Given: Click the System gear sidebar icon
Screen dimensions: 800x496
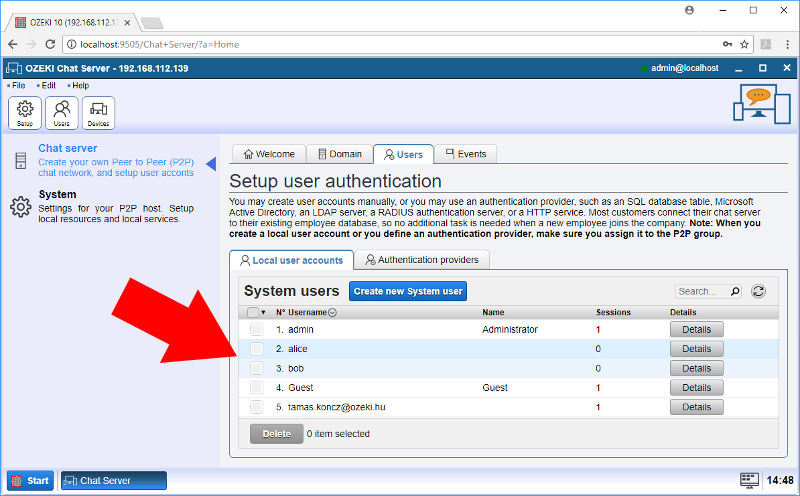Looking at the screenshot, I should (x=20, y=207).
